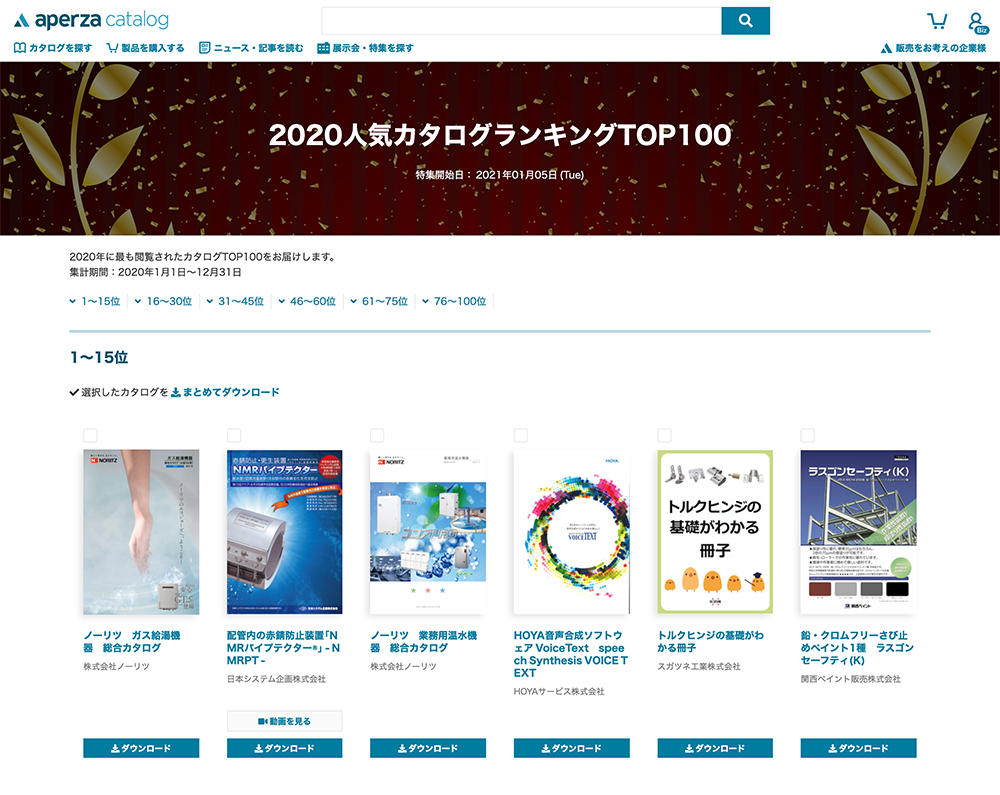Click トルクヒンジの基礎がわかる冊子 title
This screenshot has height=795, width=1000.
(x=710, y=641)
